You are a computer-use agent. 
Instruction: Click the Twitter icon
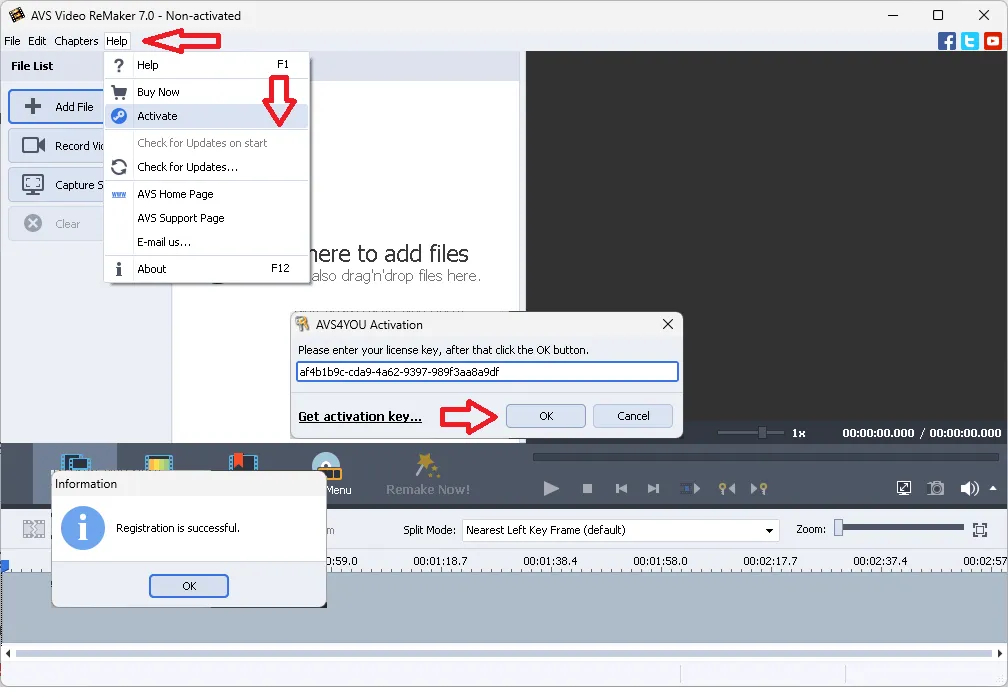[970, 41]
